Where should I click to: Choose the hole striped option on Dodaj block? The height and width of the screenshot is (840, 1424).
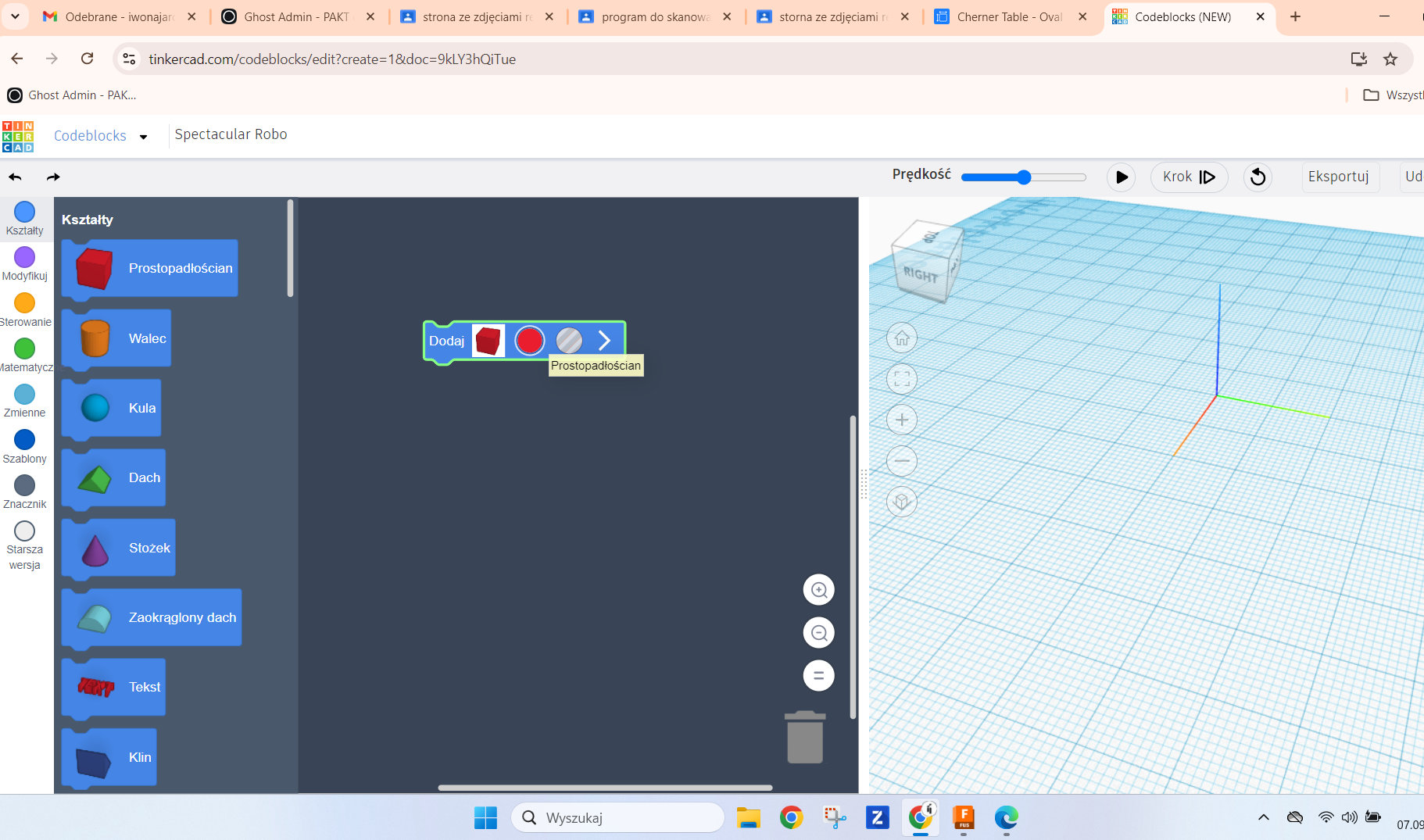[569, 341]
